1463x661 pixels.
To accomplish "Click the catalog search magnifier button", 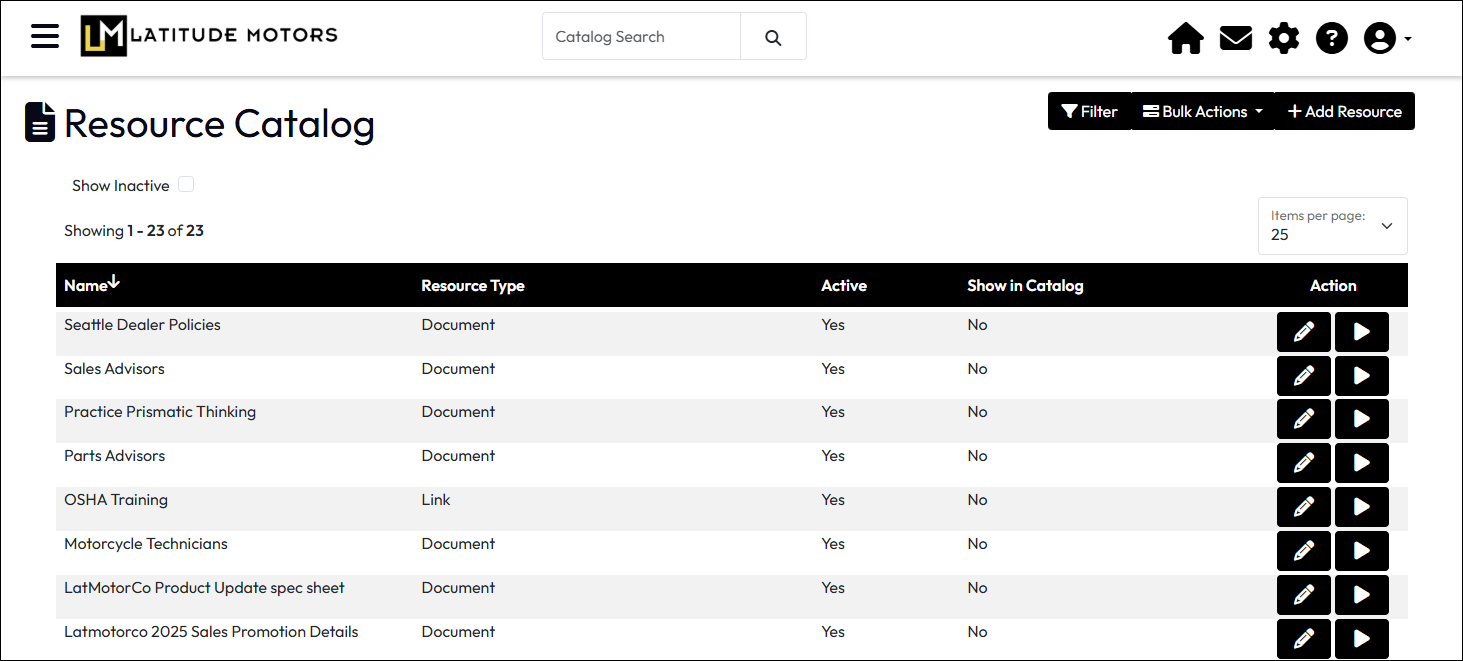I will pos(773,37).
